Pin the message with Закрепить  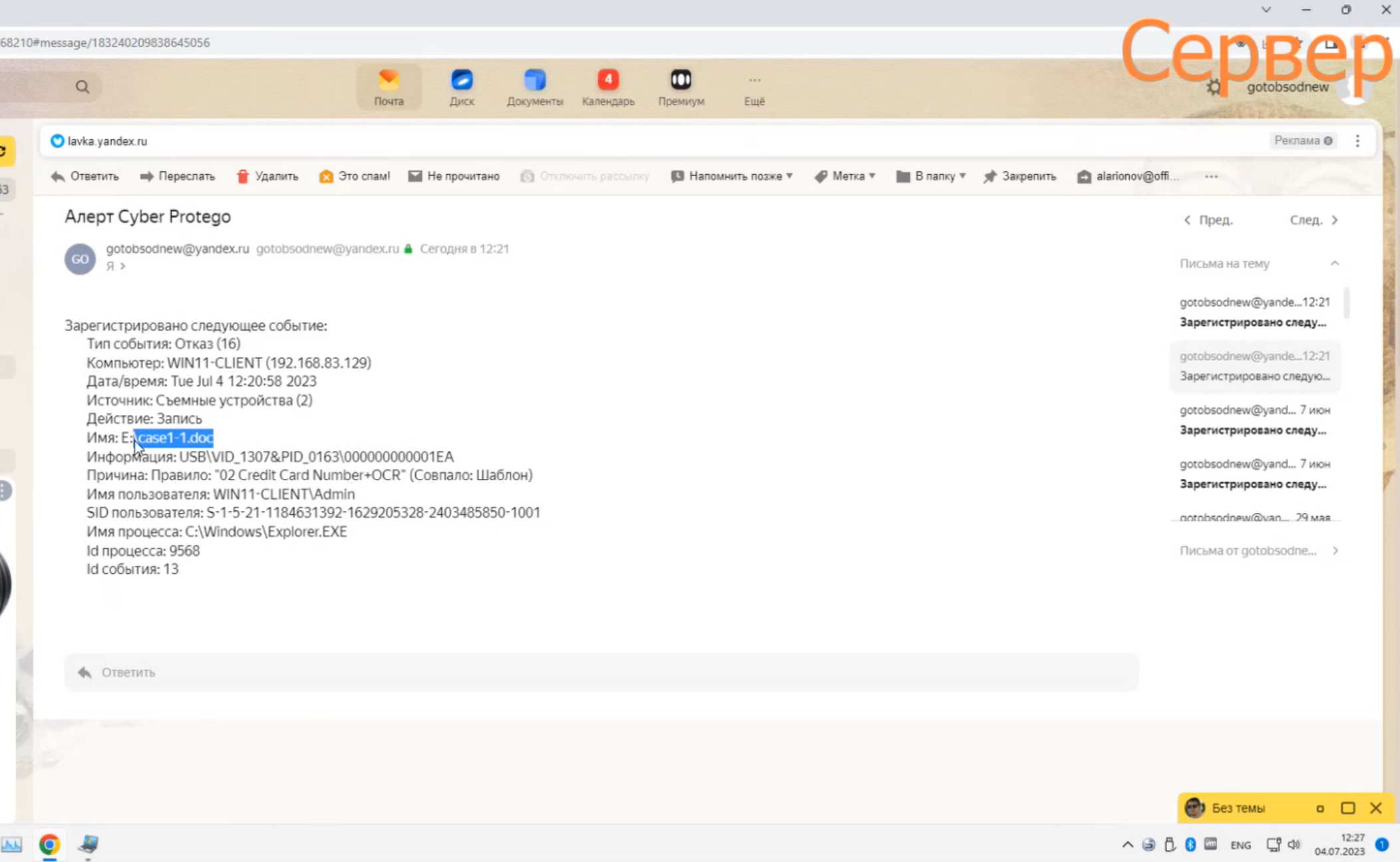tap(1020, 176)
